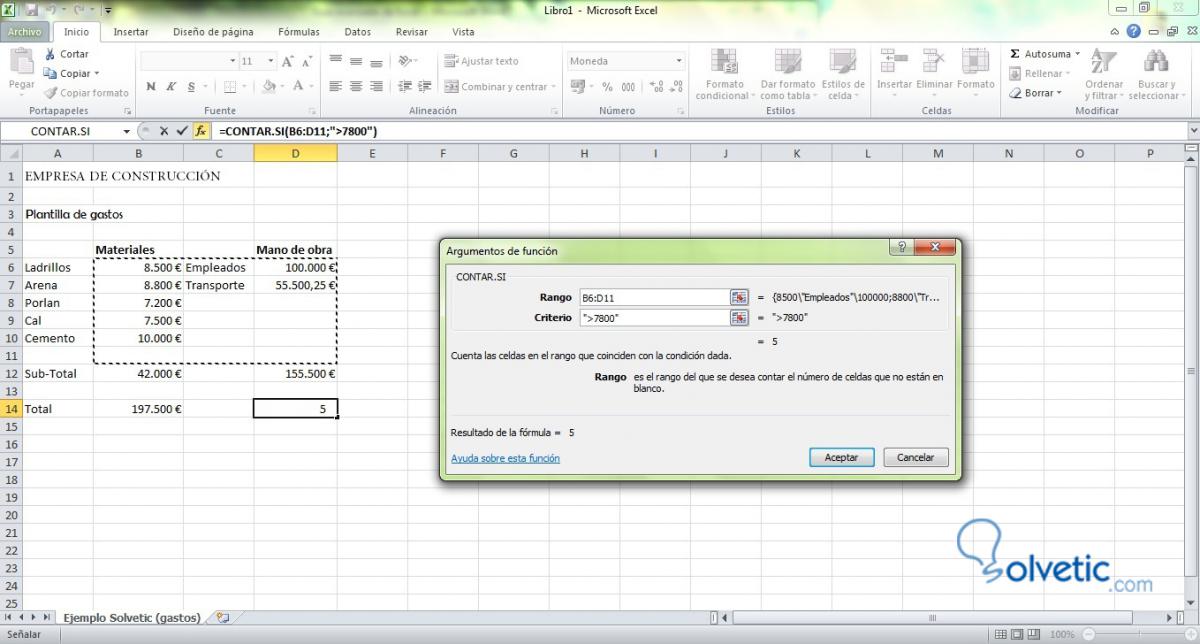
Task: Open Combinar y centrar dropdown arrow
Action: pyautogui.click(x=553, y=87)
